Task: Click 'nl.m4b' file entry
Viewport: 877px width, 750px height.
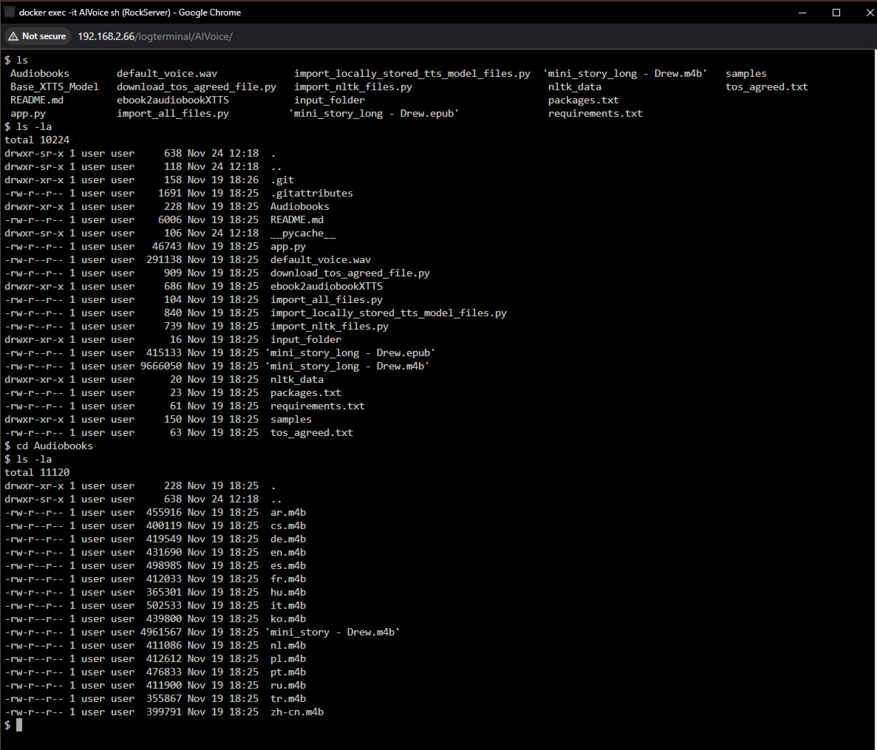Action: tap(288, 646)
